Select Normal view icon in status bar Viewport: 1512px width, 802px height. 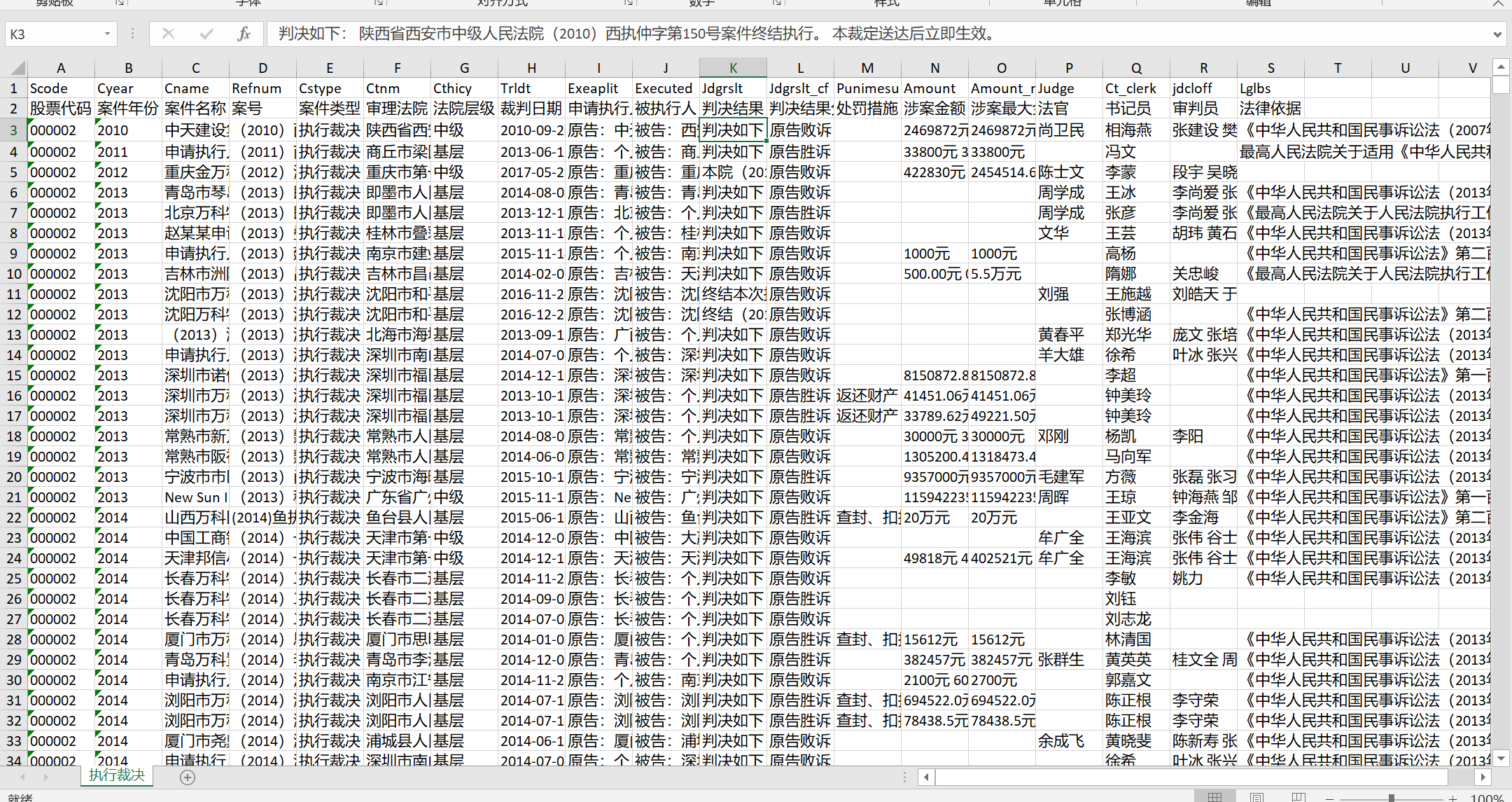[x=1215, y=797]
